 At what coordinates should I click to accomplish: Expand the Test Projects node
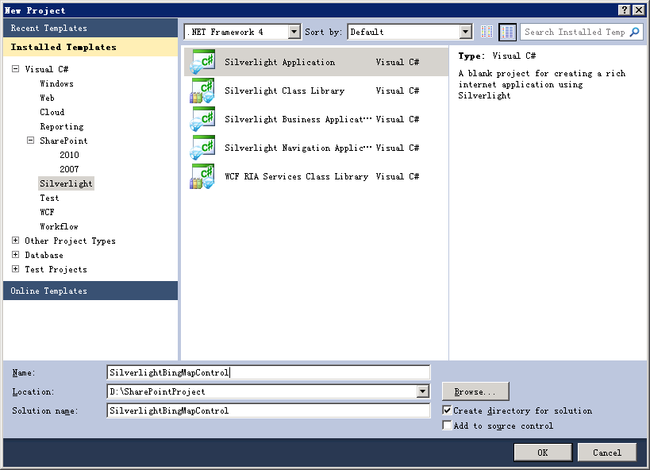tap(15, 269)
